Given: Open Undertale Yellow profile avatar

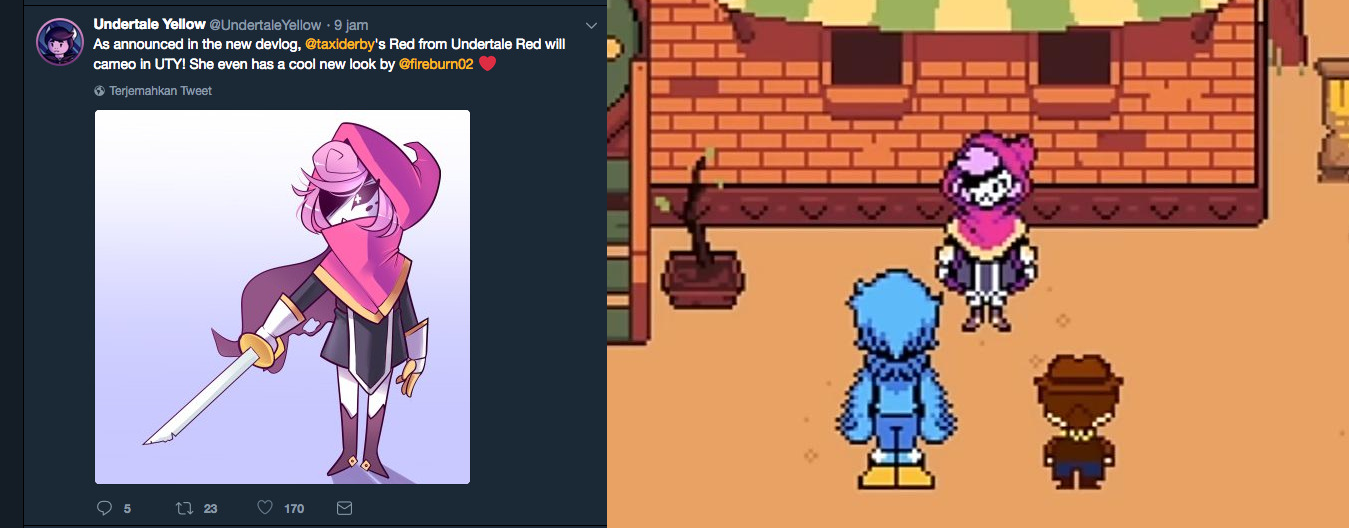Looking at the screenshot, I should point(60,41).
